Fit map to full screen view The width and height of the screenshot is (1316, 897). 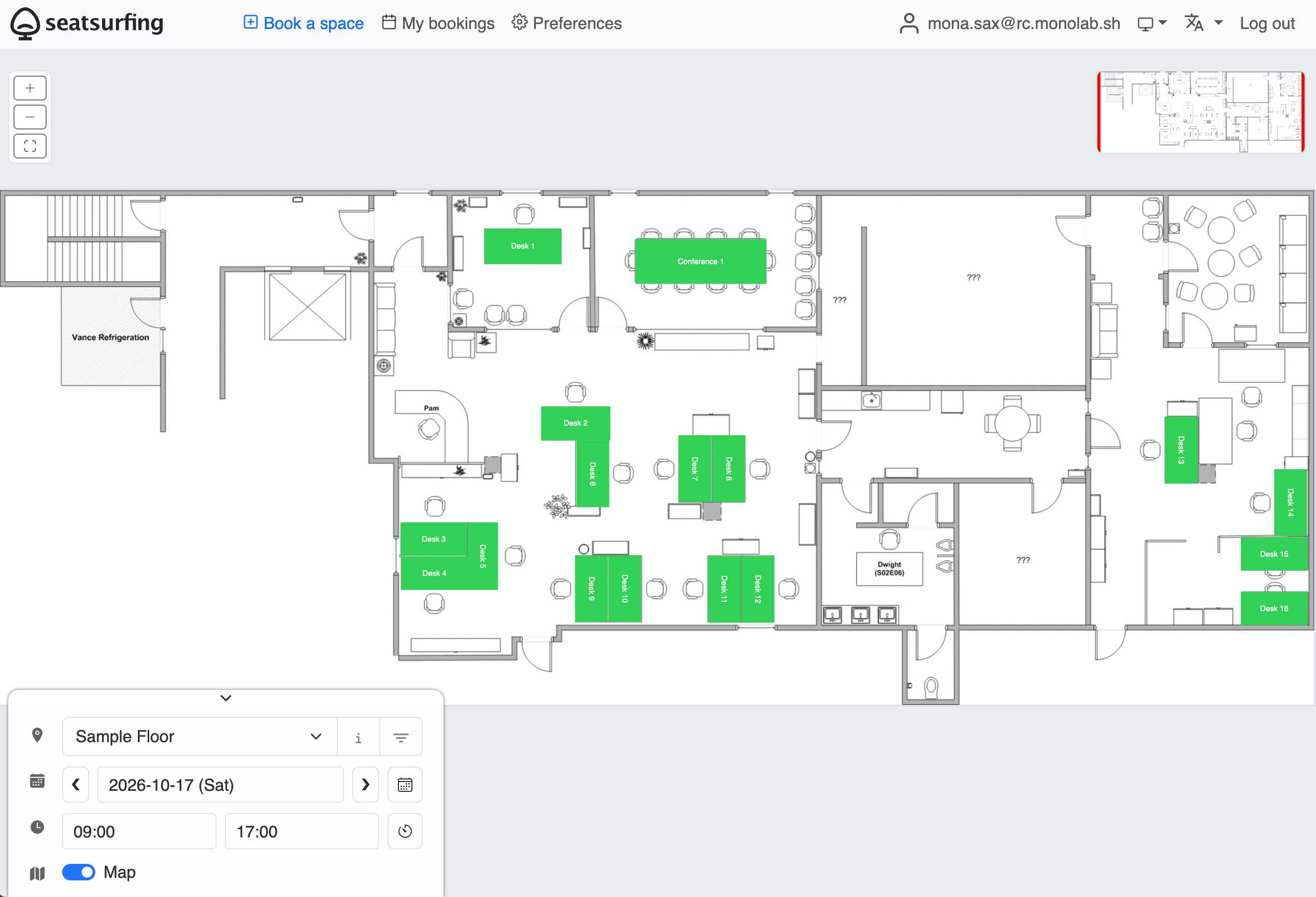tap(30, 146)
